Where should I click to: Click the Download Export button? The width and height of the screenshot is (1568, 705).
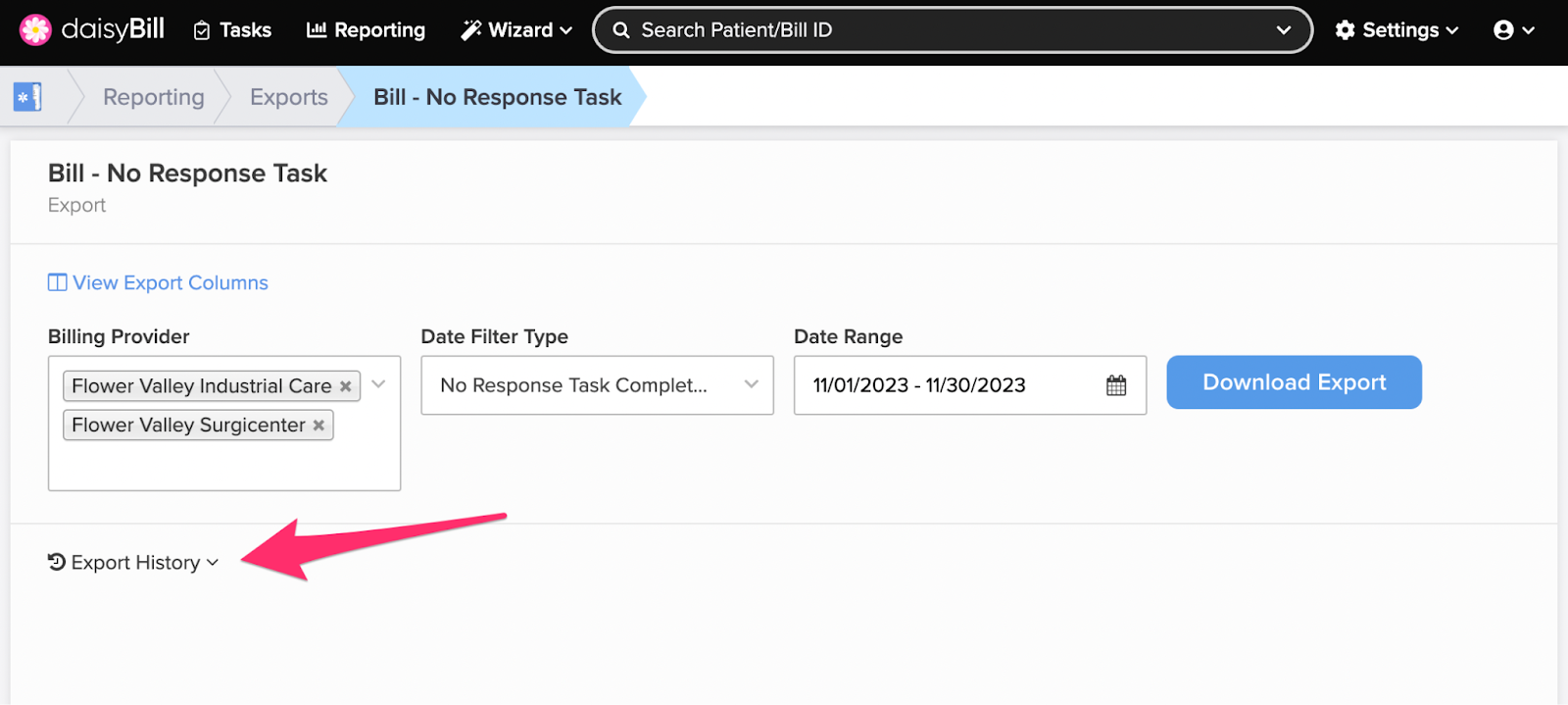tap(1294, 382)
